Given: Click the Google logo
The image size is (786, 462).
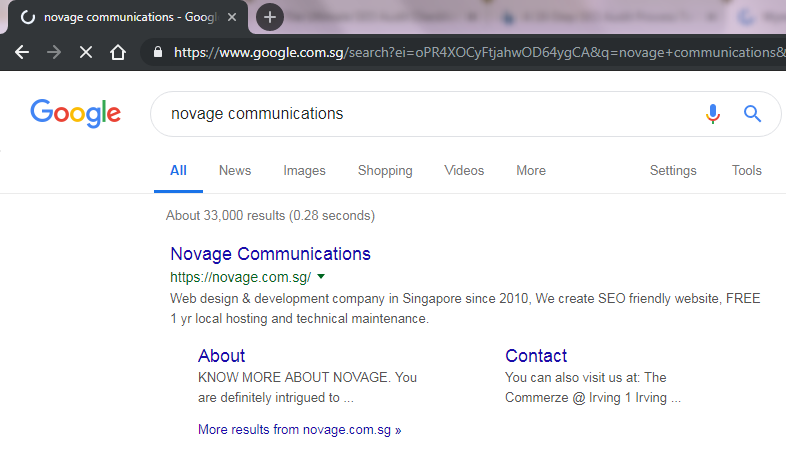Looking at the screenshot, I should tap(76, 113).
